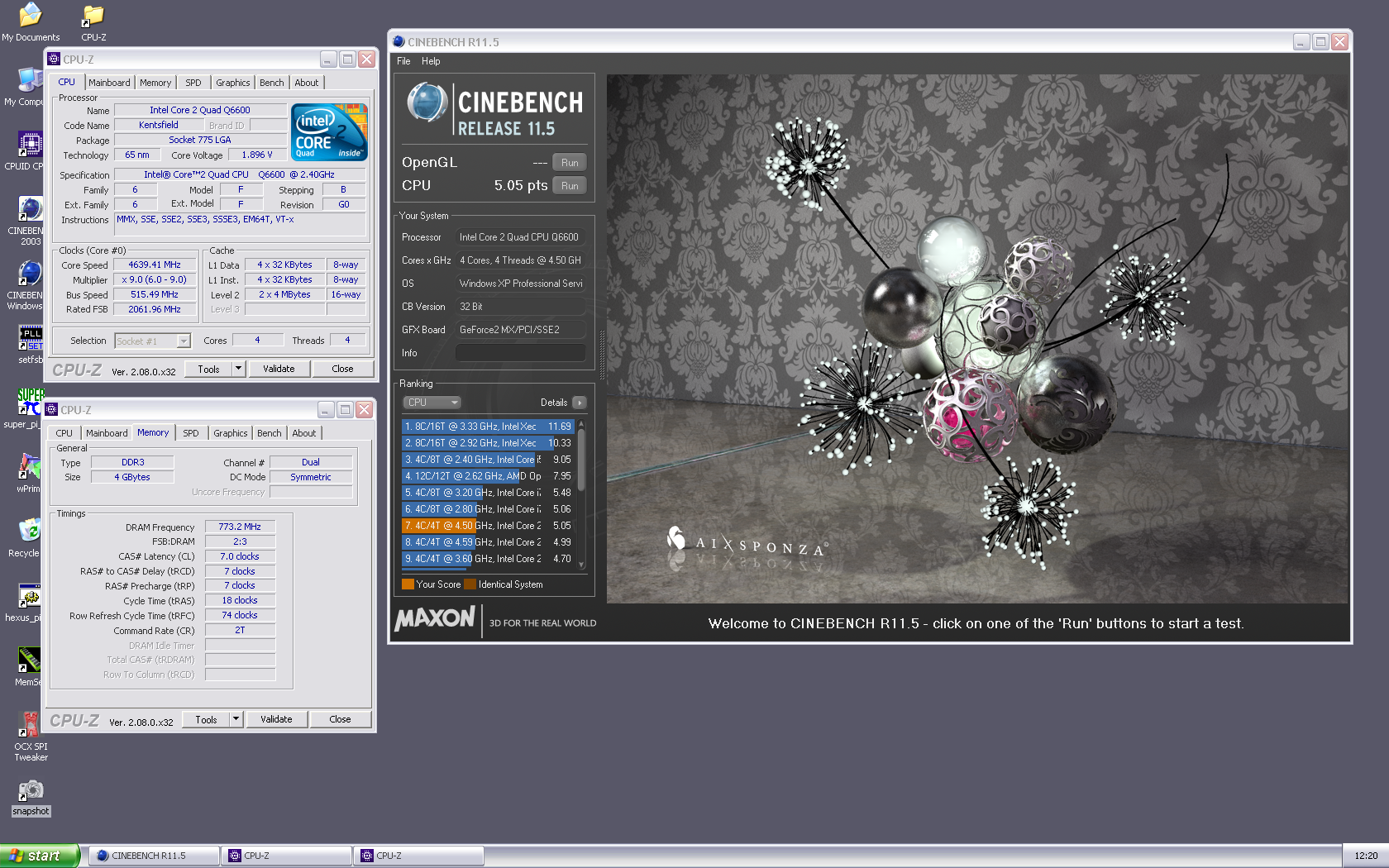Click the second CPU-Z taskbar button
Screen dimensions: 1389x868
click(418, 856)
